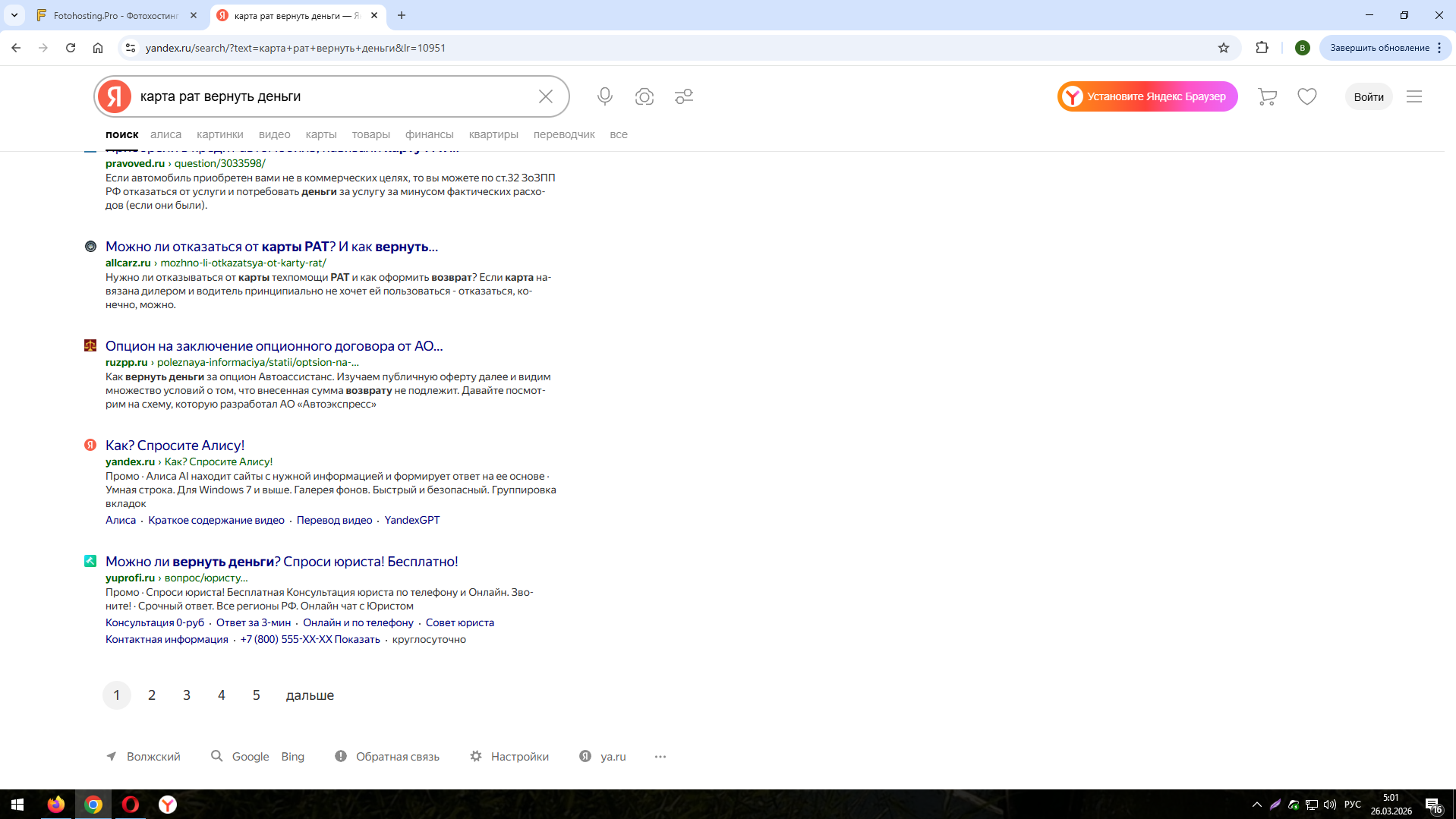Open the квартиры search tab

point(493,134)
